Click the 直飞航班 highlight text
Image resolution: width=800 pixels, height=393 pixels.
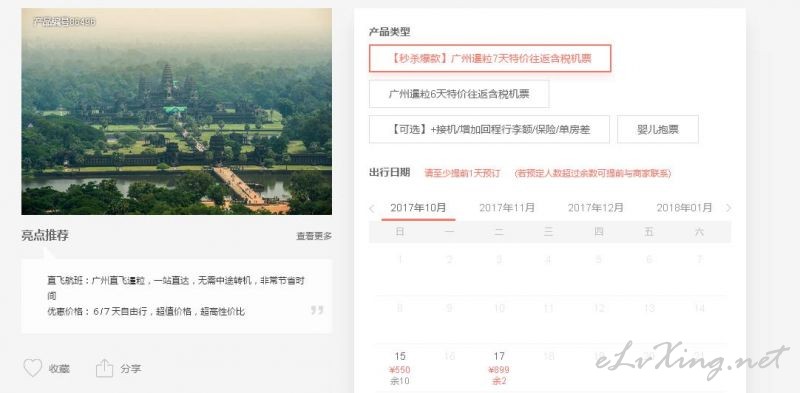[176, 288]
